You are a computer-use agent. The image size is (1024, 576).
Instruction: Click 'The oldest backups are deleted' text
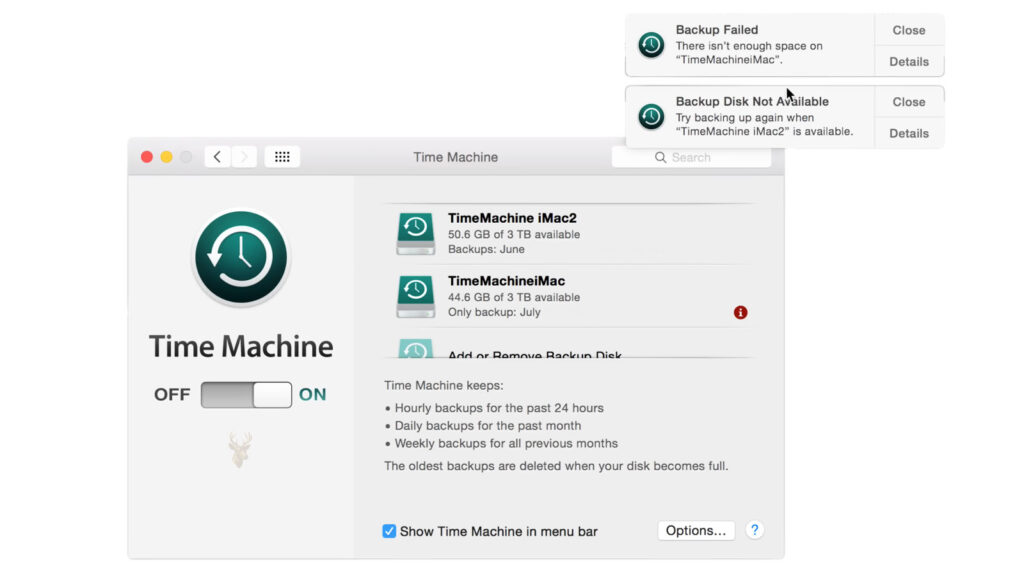click(556, 466)
